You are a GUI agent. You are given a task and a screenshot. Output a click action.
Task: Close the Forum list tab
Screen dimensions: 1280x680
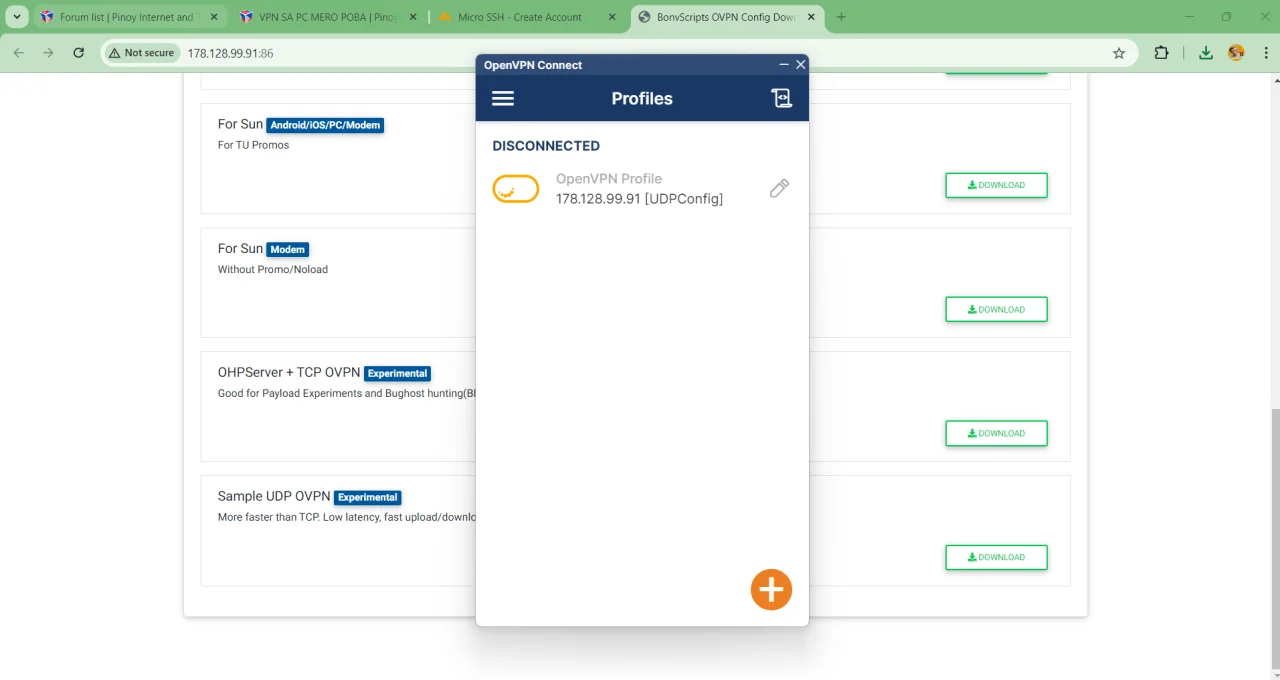(213, 17)
